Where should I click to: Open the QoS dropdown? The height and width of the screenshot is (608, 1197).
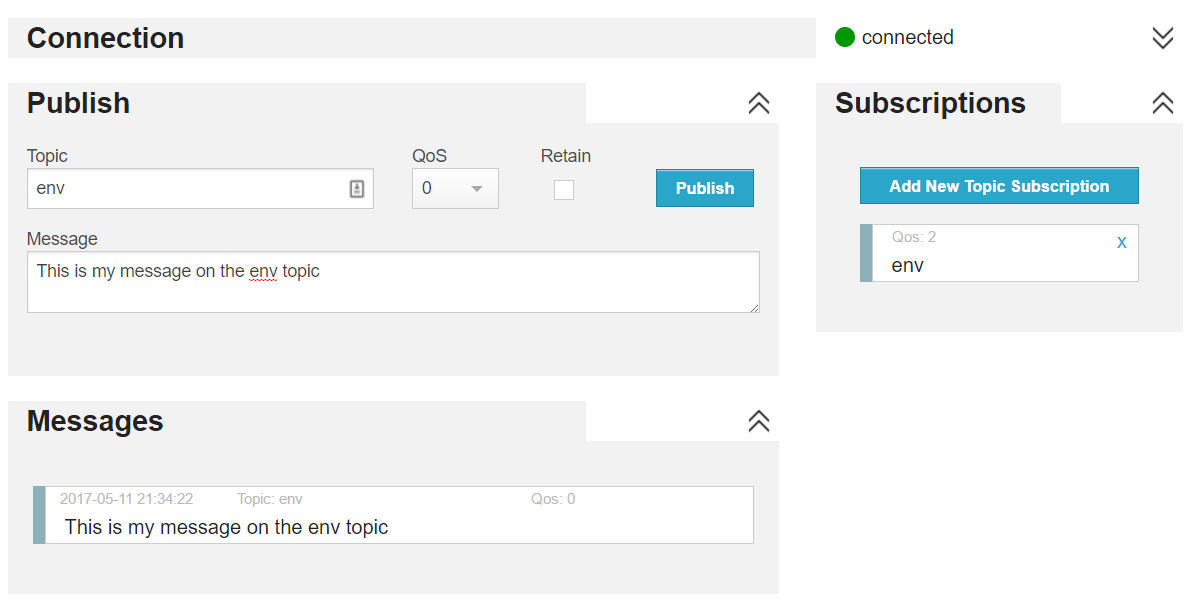(x=455, y=188)
